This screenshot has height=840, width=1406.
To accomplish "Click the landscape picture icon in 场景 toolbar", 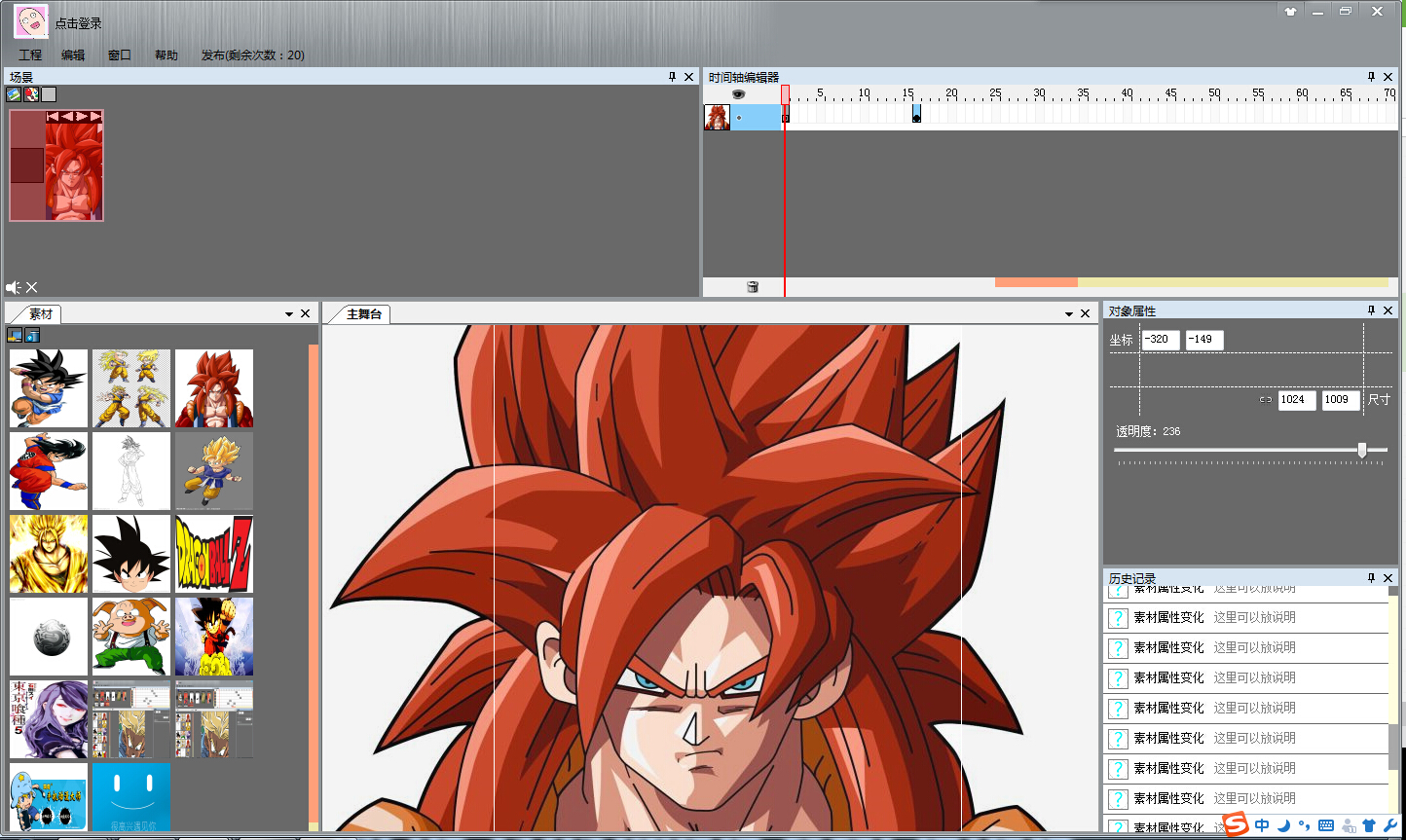I will click(x=14, y=94).
